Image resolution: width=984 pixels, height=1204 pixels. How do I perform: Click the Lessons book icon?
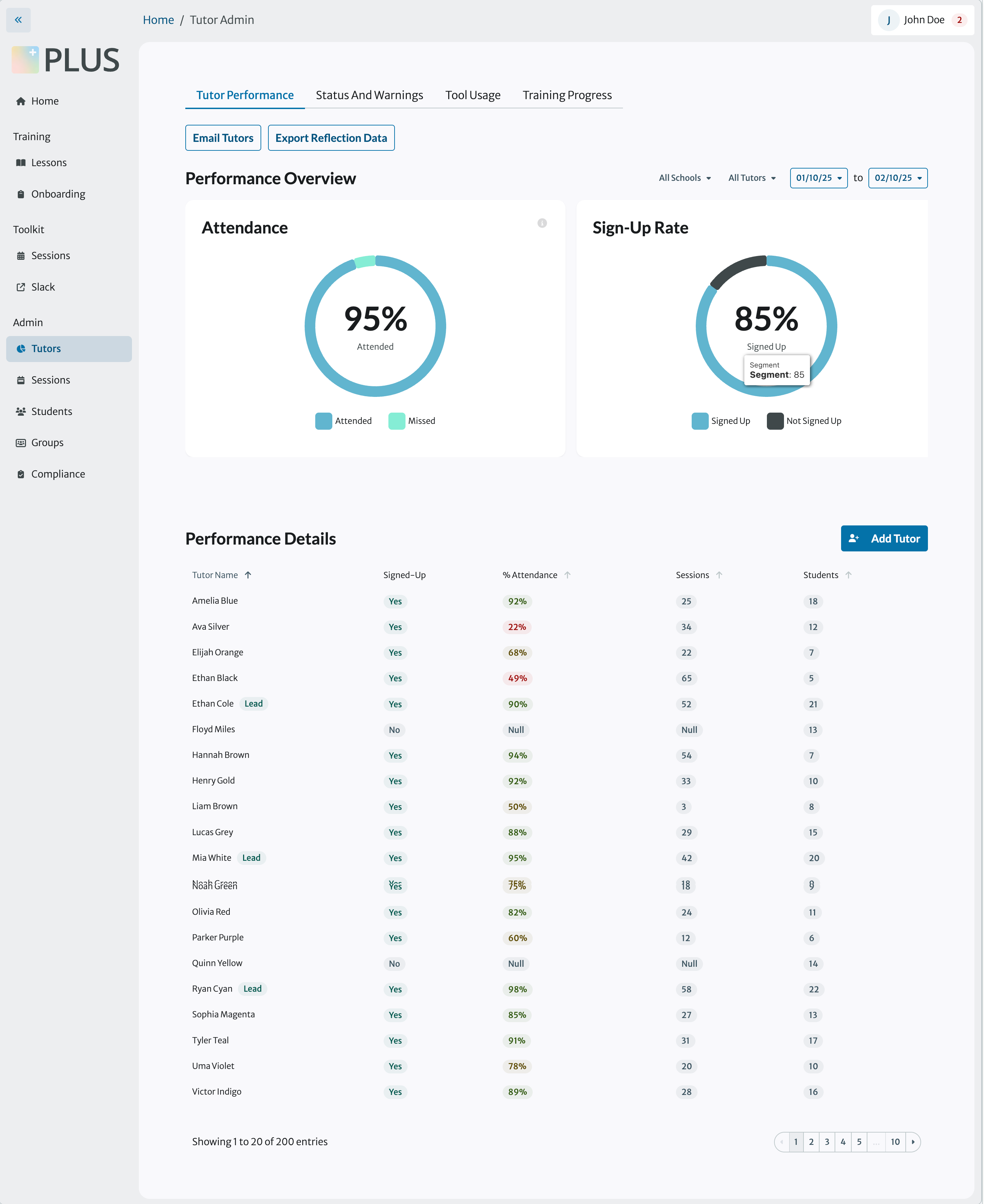(21, 163)
